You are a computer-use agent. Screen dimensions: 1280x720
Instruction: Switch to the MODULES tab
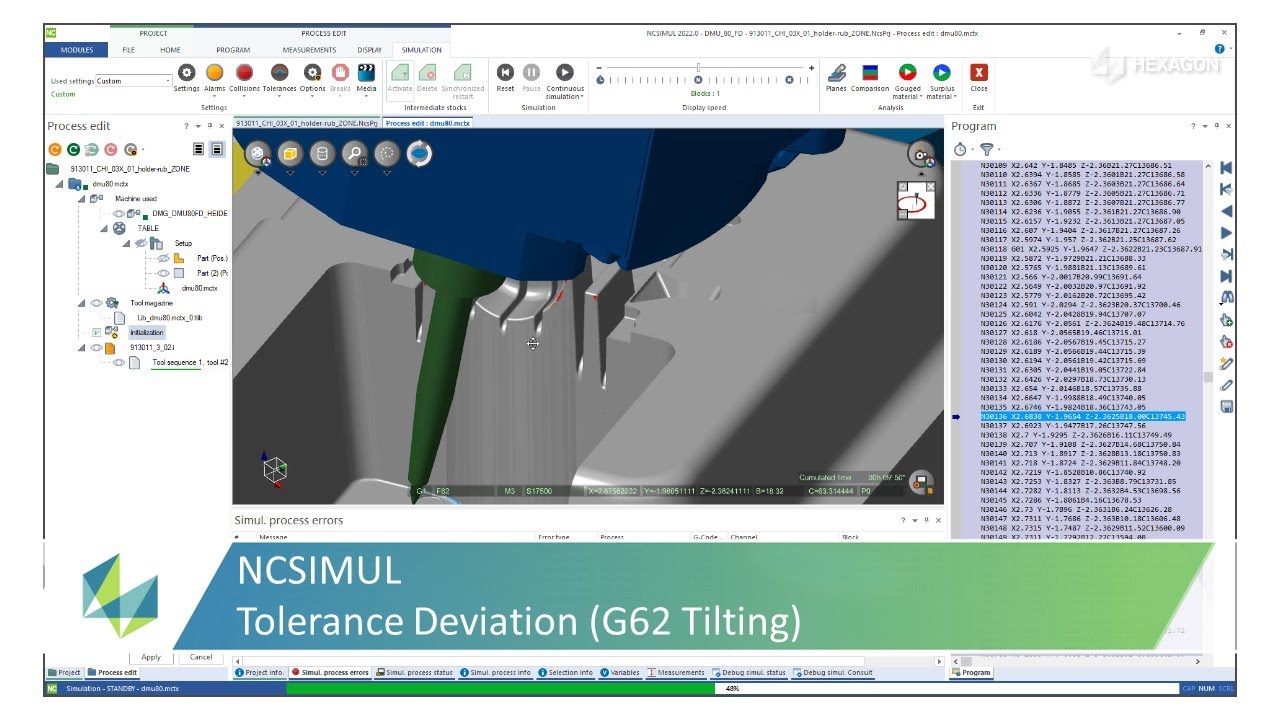pyautogui.click(x=77, y=49)
